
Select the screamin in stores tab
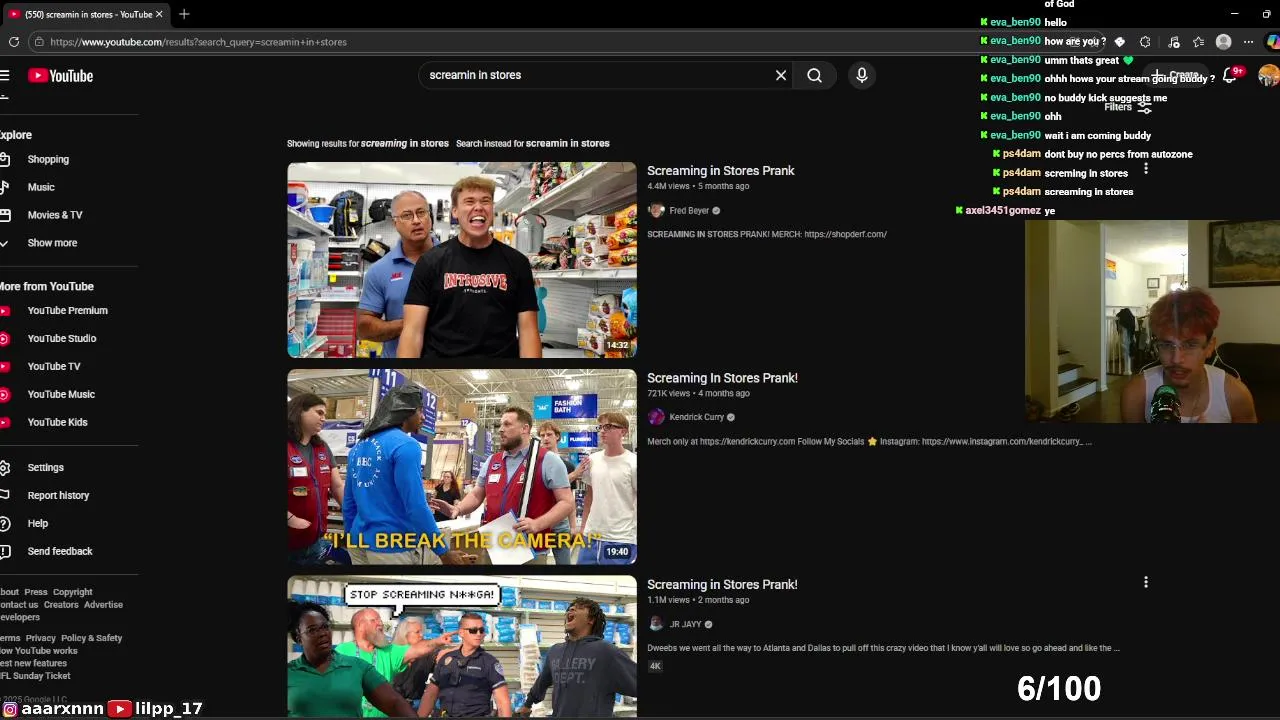(x=85, y=14)
